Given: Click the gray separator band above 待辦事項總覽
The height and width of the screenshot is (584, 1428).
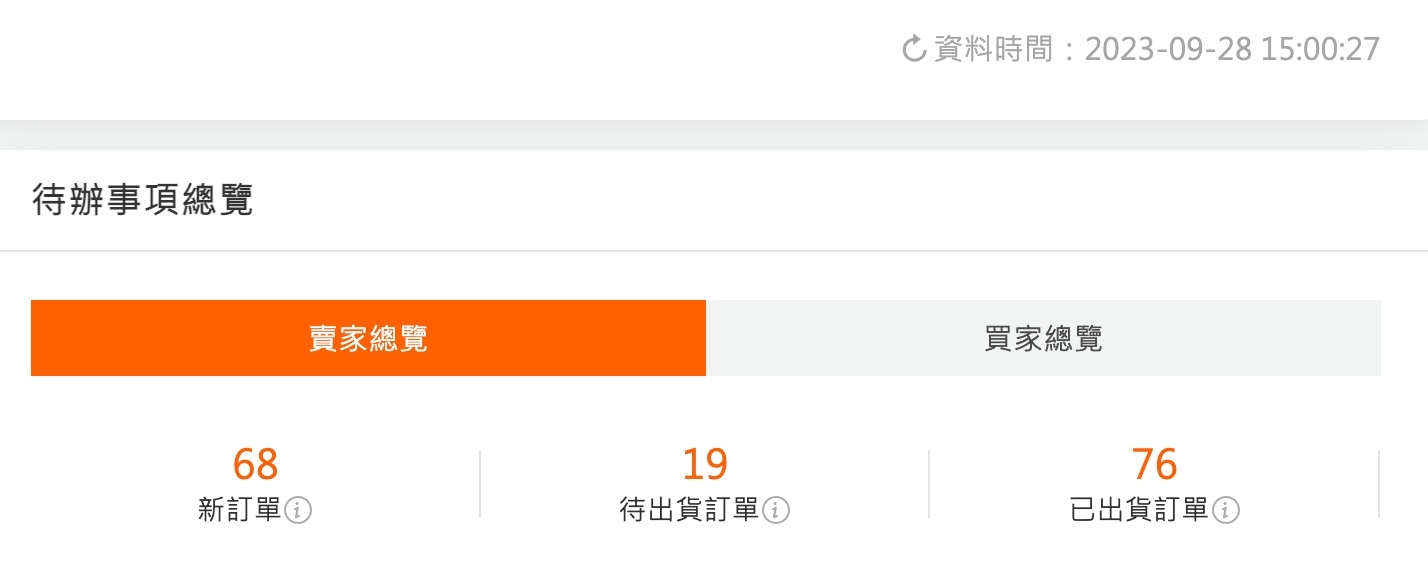Looking at the screenshot, I should tap(714, 135).
